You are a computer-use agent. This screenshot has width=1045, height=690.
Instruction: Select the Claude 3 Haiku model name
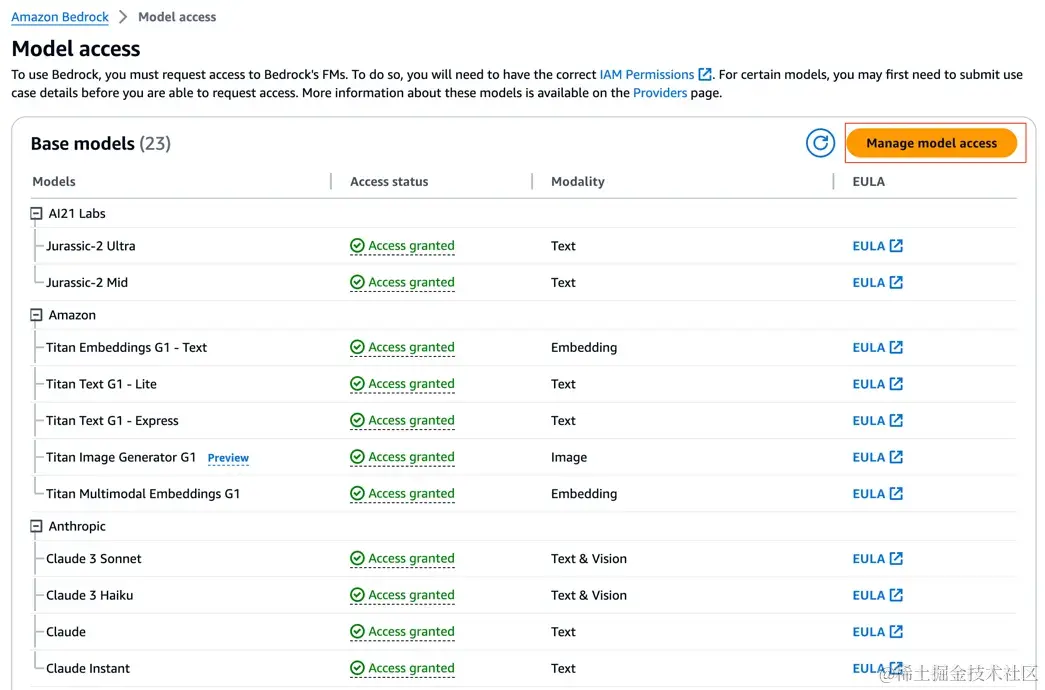90,595
